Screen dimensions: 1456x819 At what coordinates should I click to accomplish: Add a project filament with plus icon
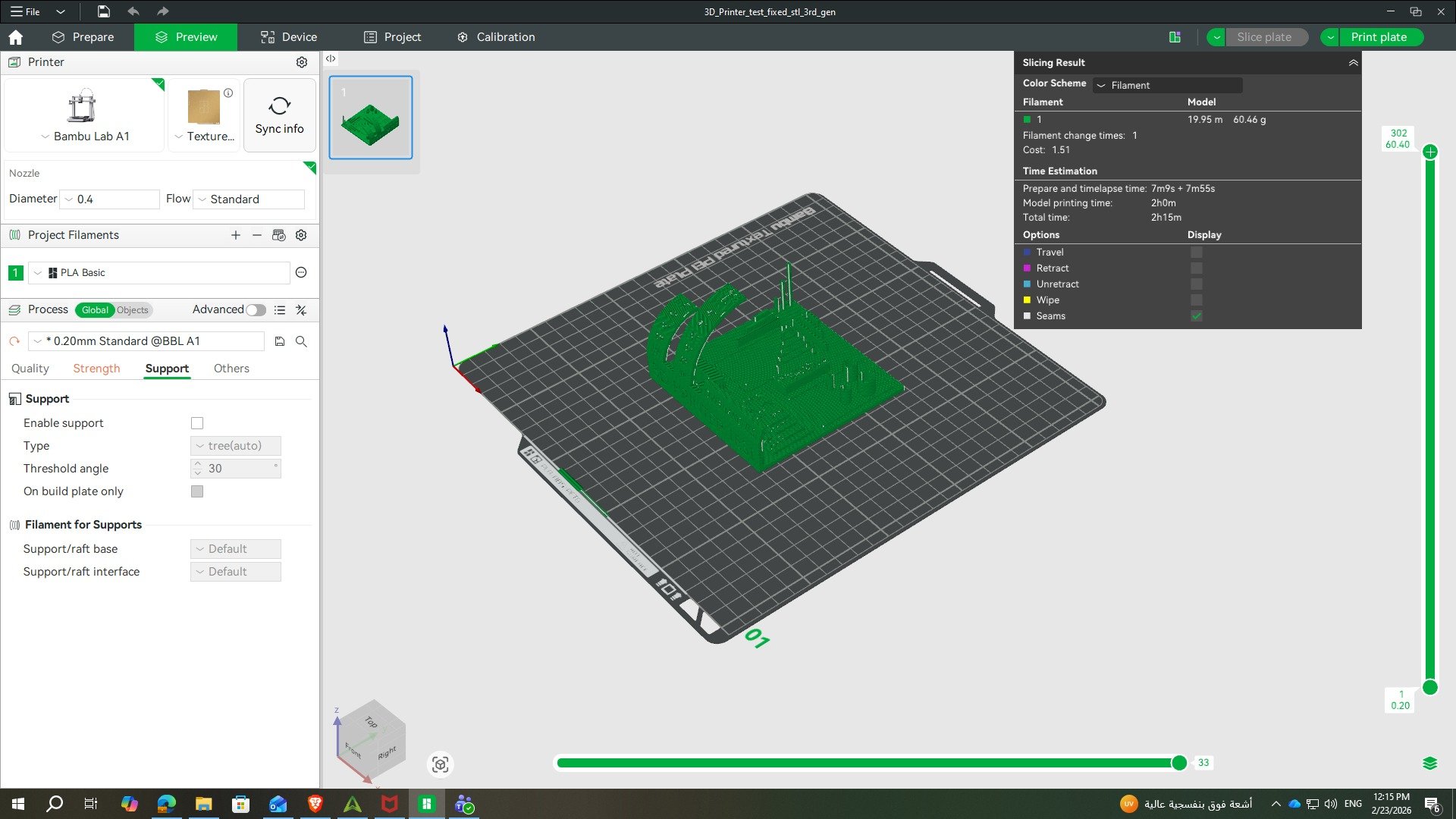point(236,235)
